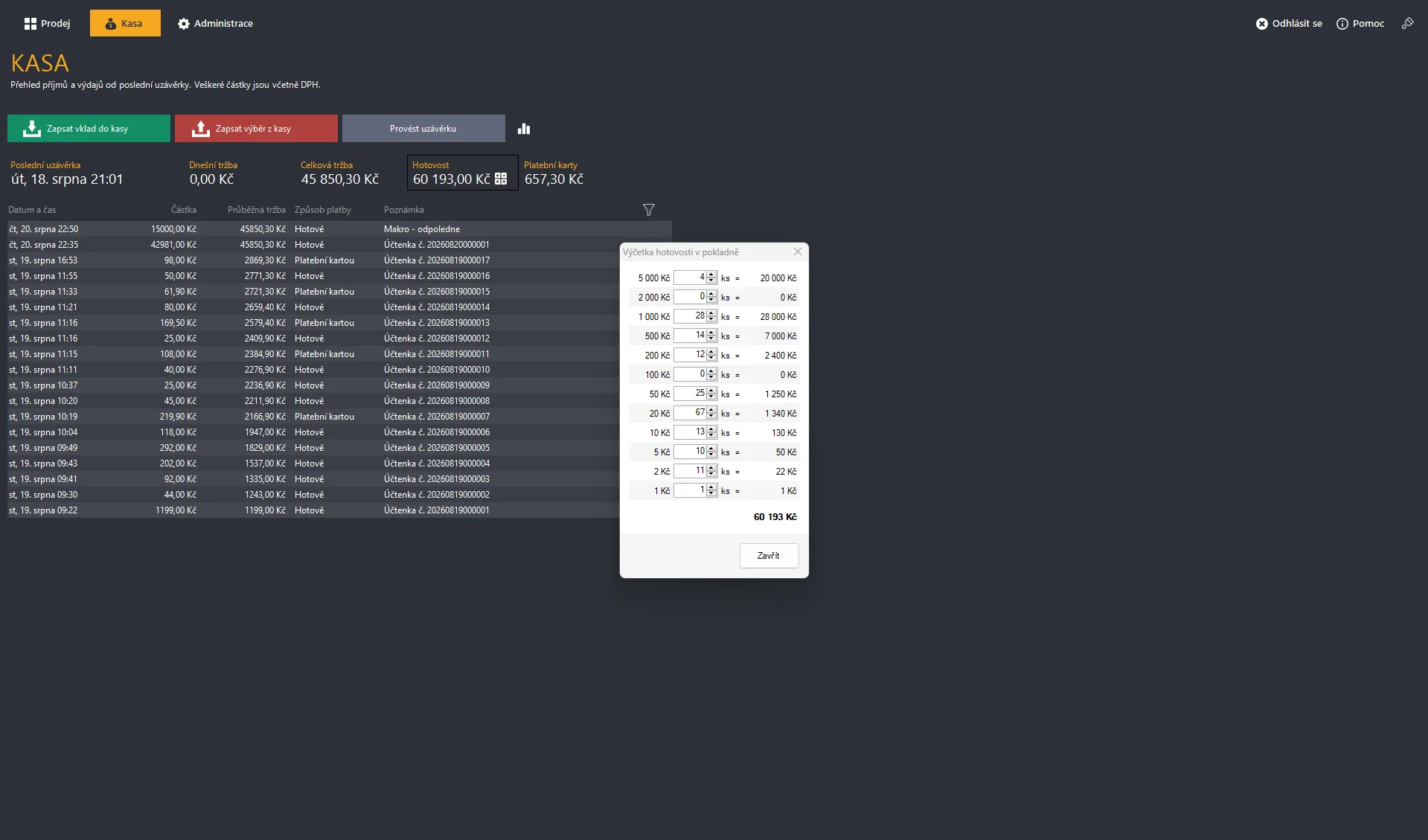Increase the 200 Kč piece count
Screen dimensions: 1428x840
tap(711, 352)
